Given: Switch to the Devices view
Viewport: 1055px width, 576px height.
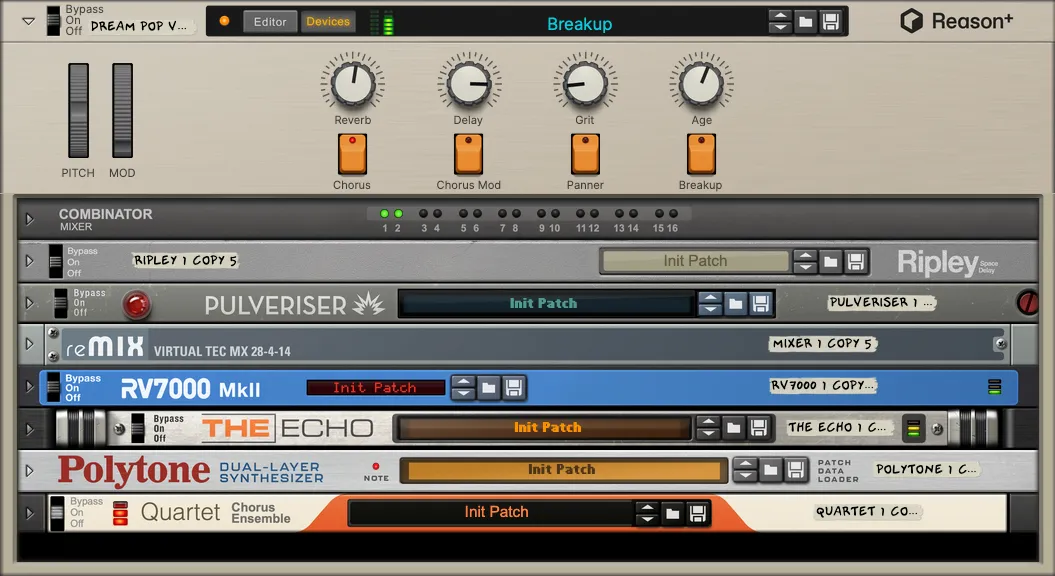Looking at the screenshot, I should [328, 22].
